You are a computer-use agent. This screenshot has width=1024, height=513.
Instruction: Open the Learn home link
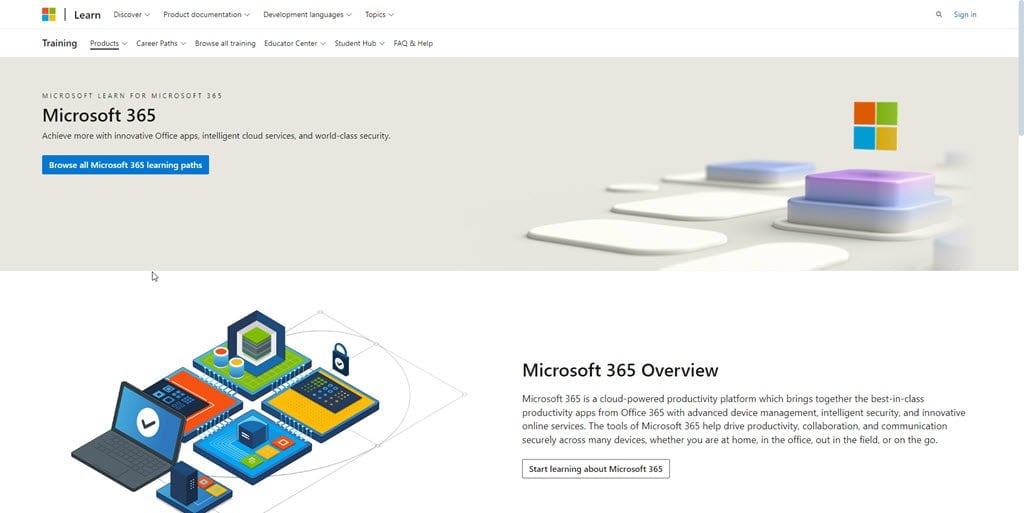click(x=88, y=15)
